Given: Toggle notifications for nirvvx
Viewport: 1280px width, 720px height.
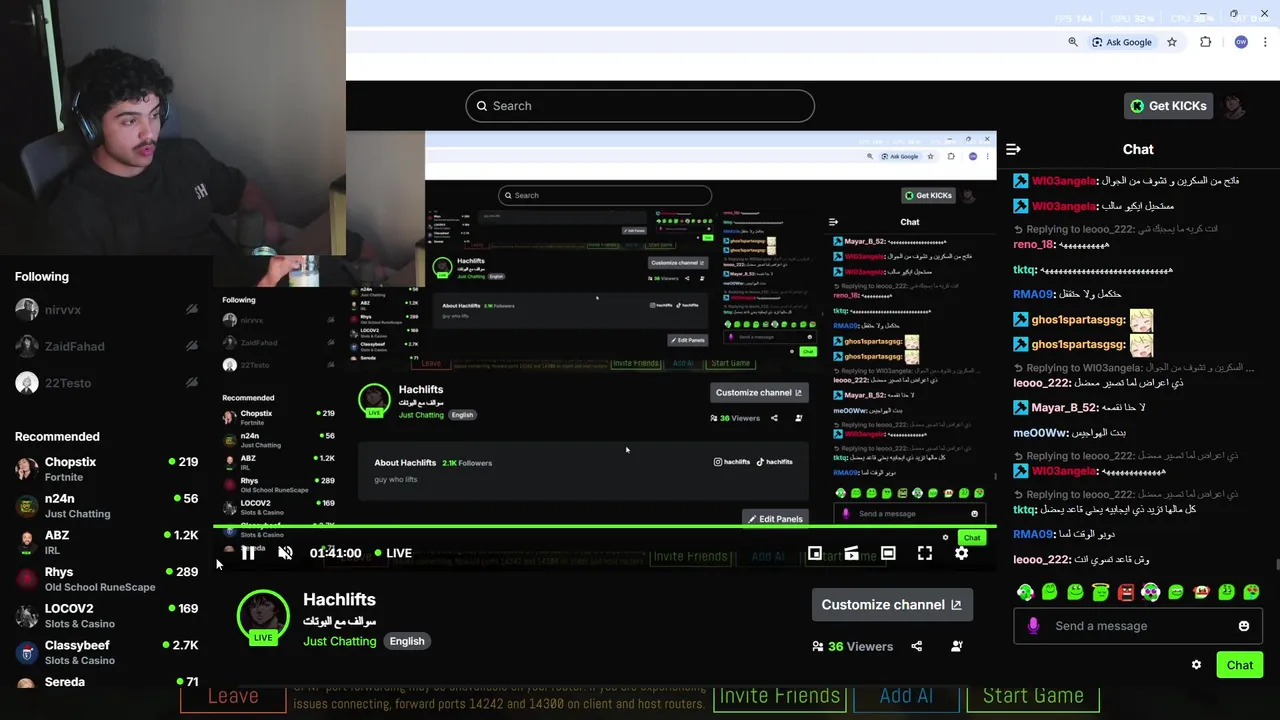Looking at the screenshot, I should coord(192,310).
